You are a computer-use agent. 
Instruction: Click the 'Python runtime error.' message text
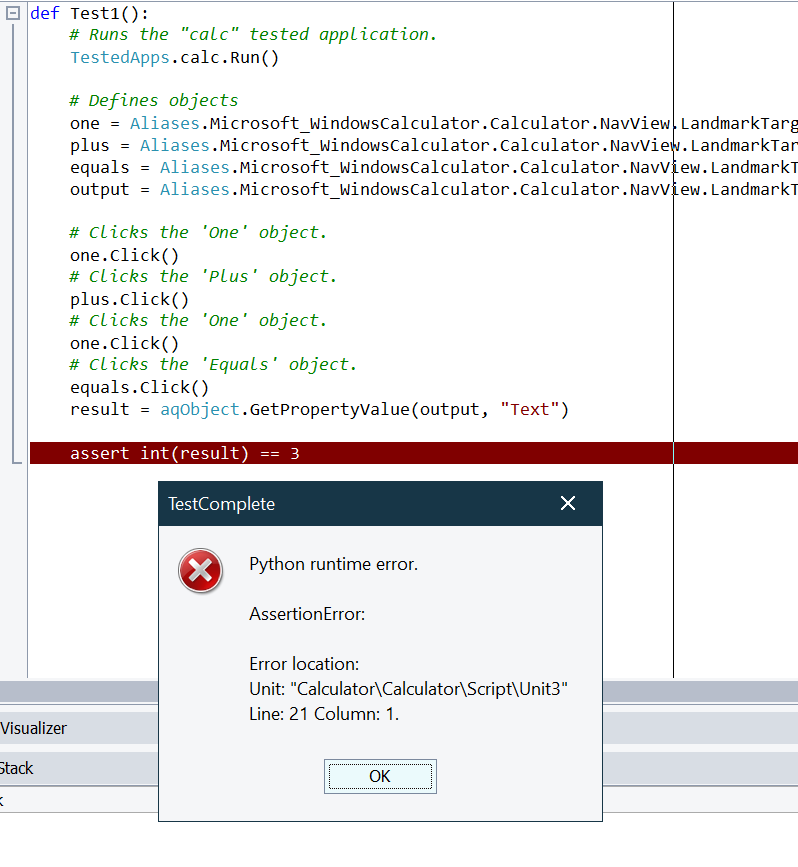(333, 564)
